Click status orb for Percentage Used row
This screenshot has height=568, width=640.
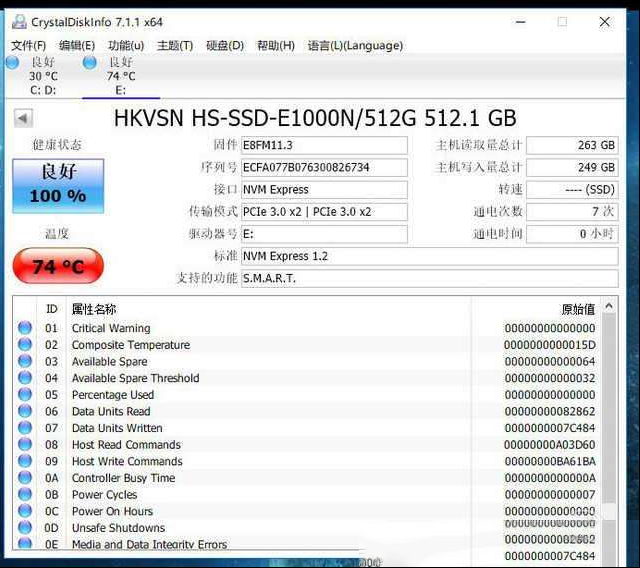point(25,395)
